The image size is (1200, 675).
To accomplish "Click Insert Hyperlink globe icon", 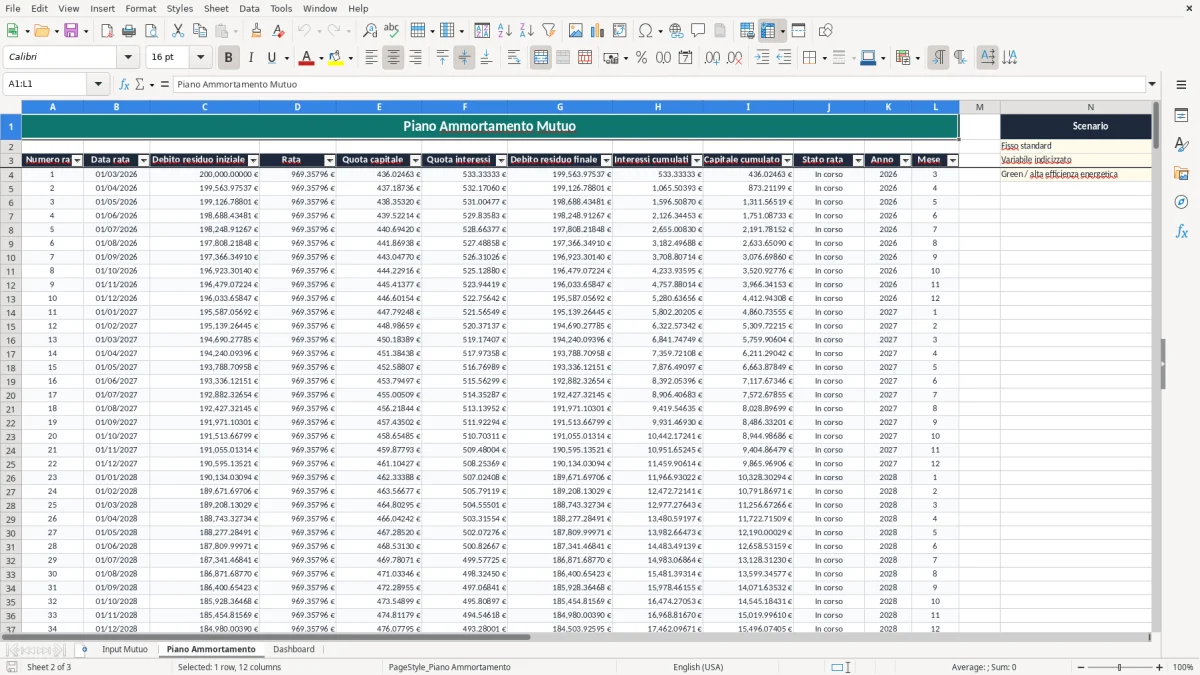I will [676, 31].
